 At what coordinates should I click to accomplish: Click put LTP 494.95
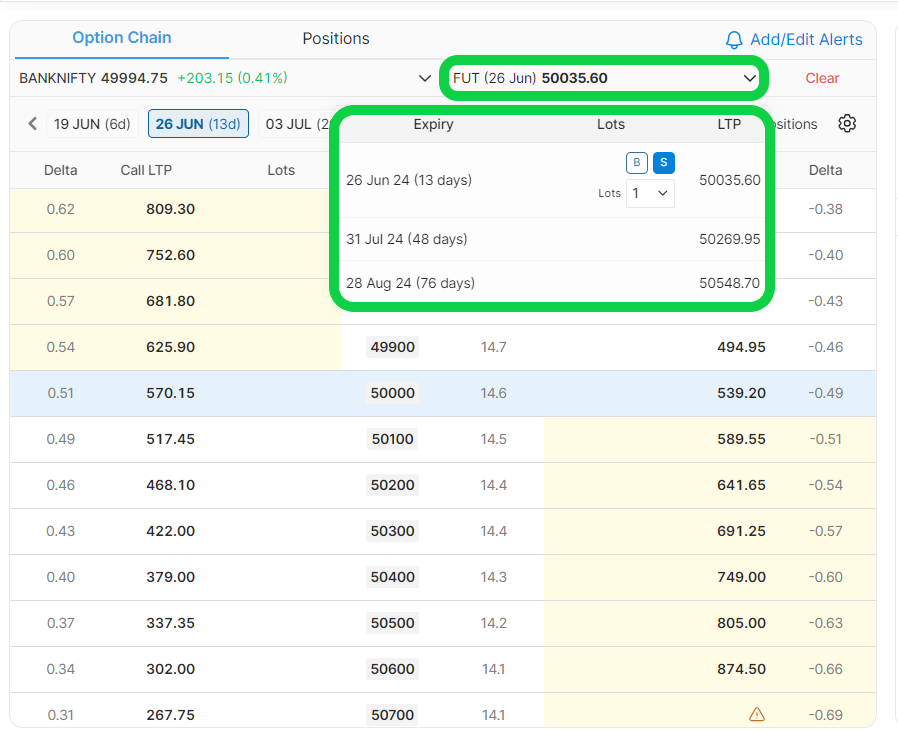pos(741,347)
